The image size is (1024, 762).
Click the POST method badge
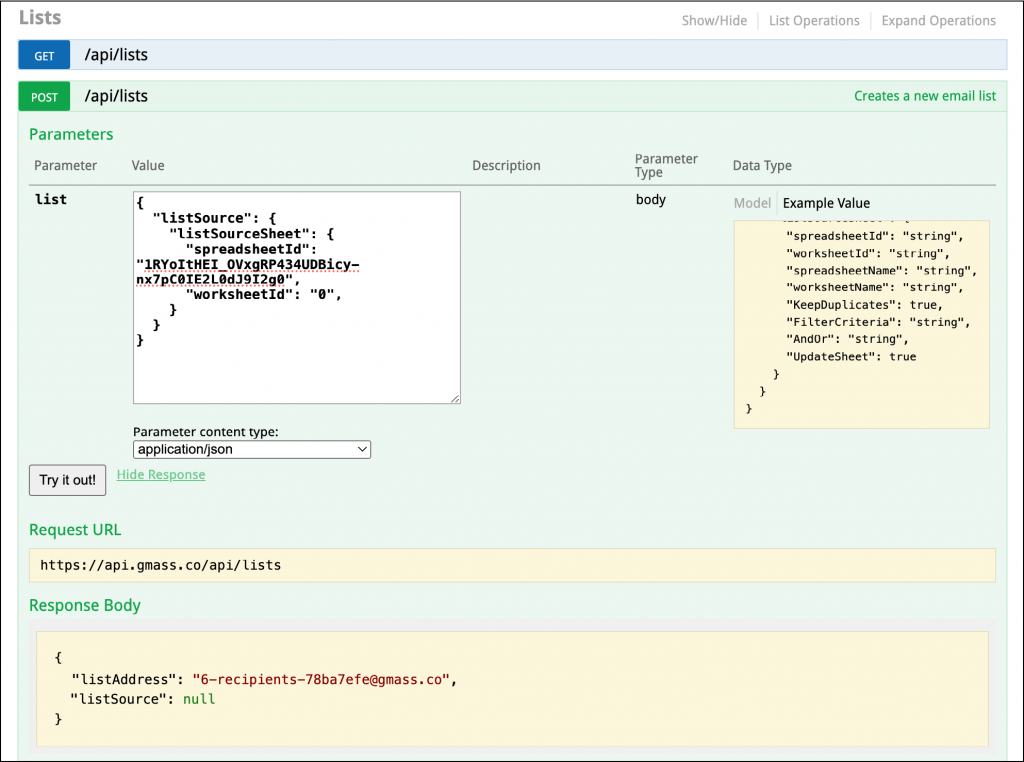click(43, 96)
